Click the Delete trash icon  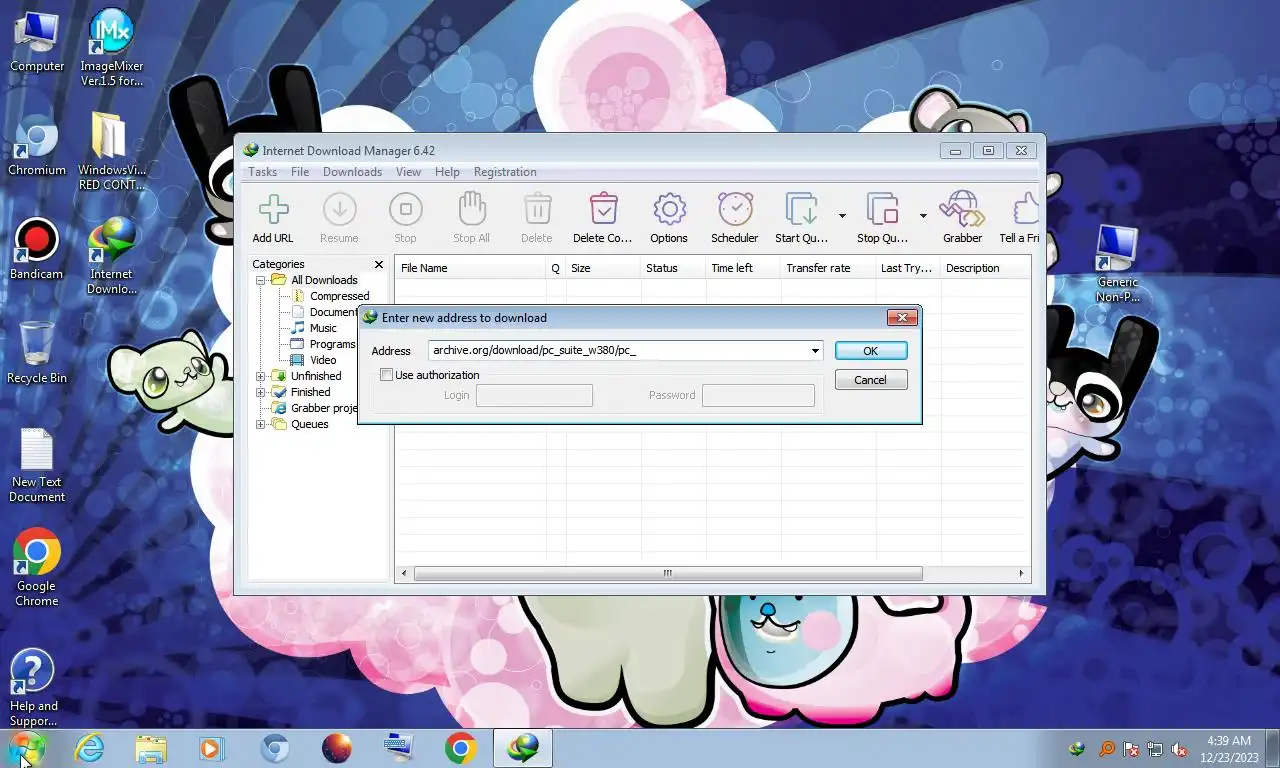pyautogui.click(x=537, y=210)
